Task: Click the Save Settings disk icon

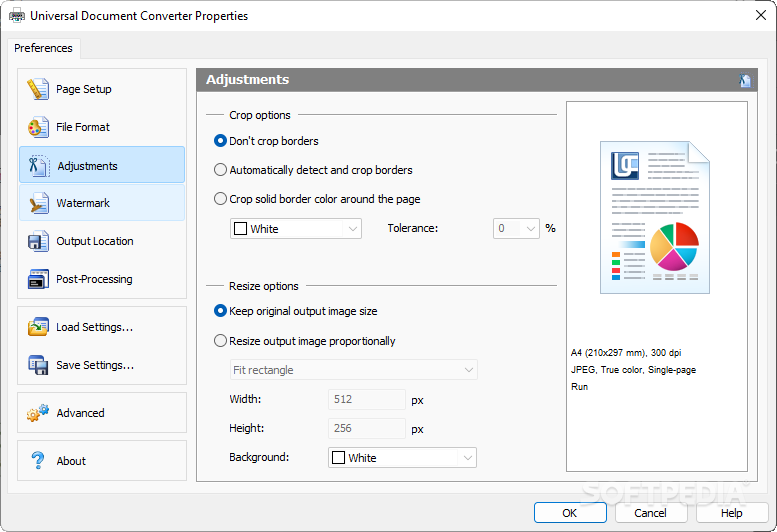Action: 38,365
